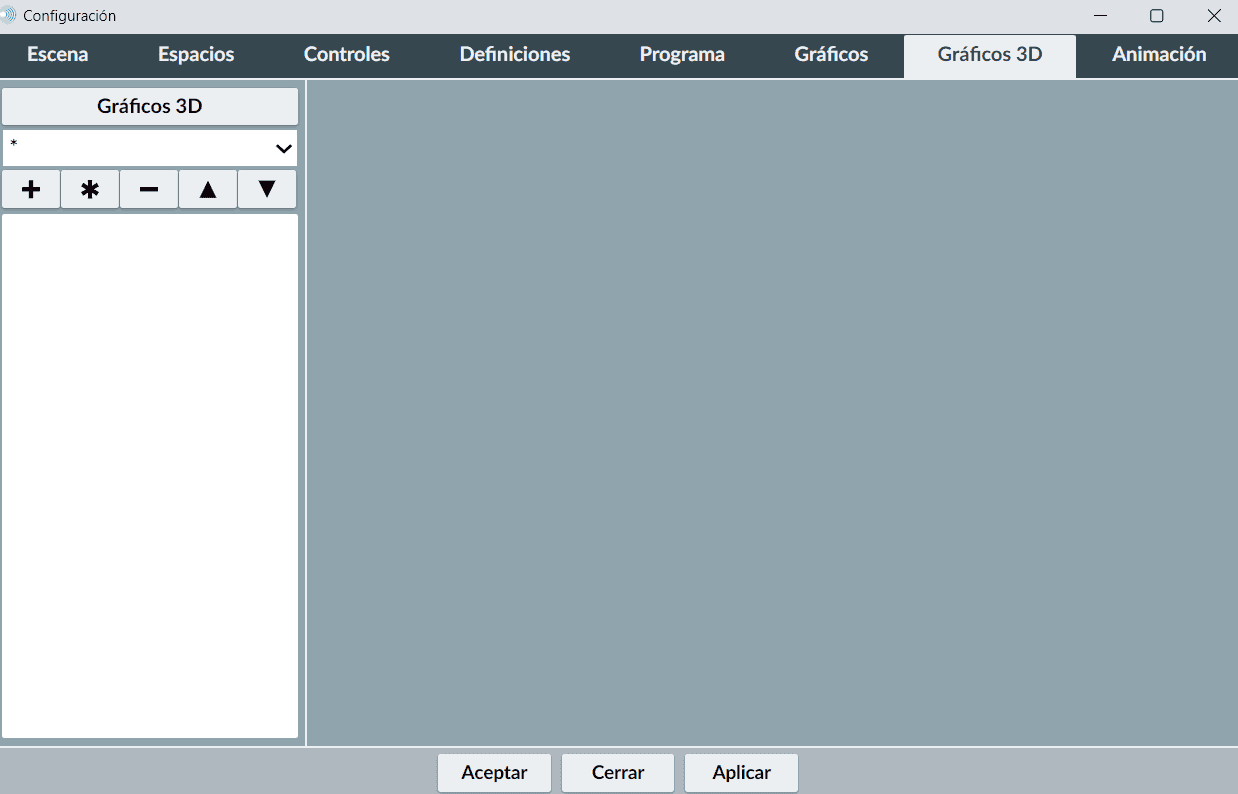Click inside the empty graphics list box
The image size is (1238, 794).
[x=150, y=475]
